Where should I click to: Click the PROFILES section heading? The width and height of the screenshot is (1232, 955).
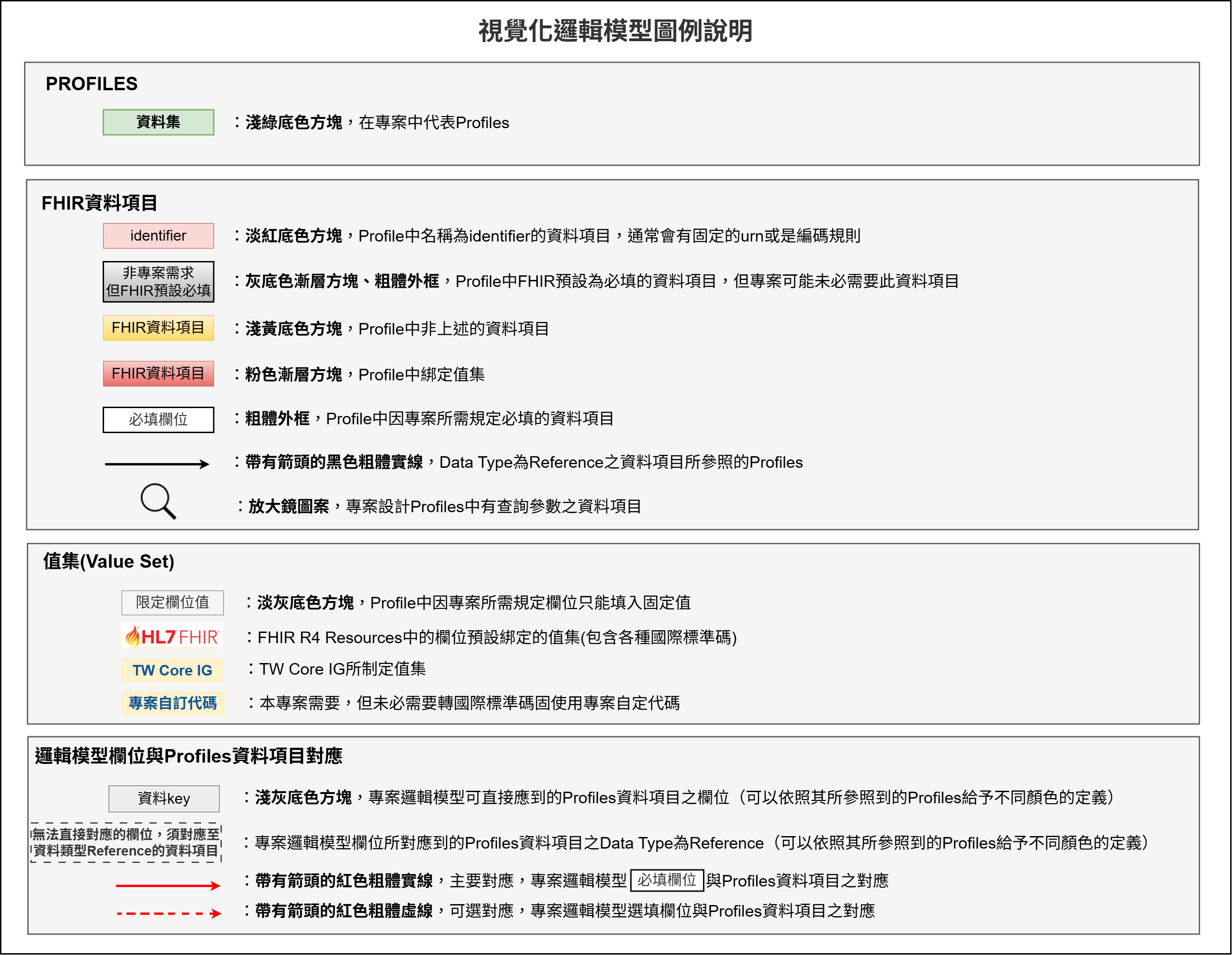pos(92,84)
